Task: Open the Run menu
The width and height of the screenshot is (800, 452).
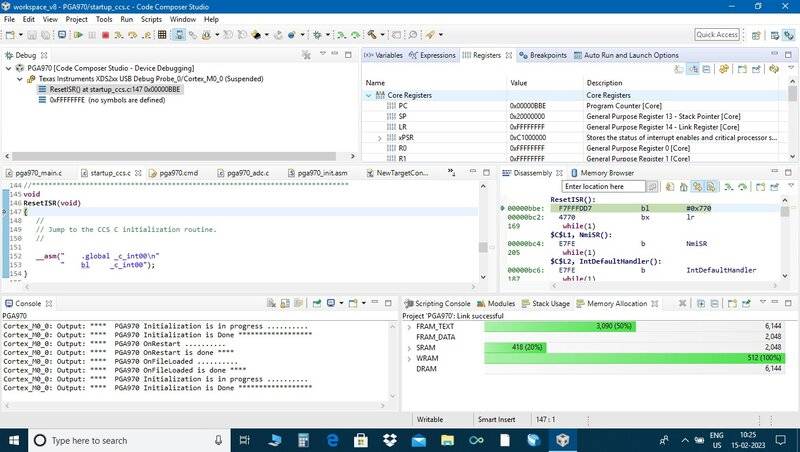Action: coord(127,19)
